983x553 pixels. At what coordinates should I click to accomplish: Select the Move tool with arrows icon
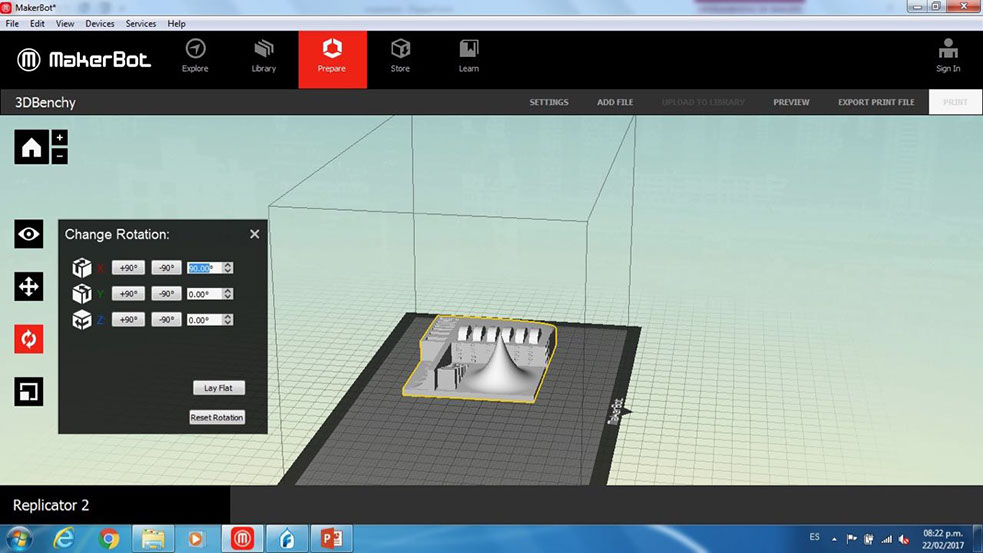tap(29, 287)
